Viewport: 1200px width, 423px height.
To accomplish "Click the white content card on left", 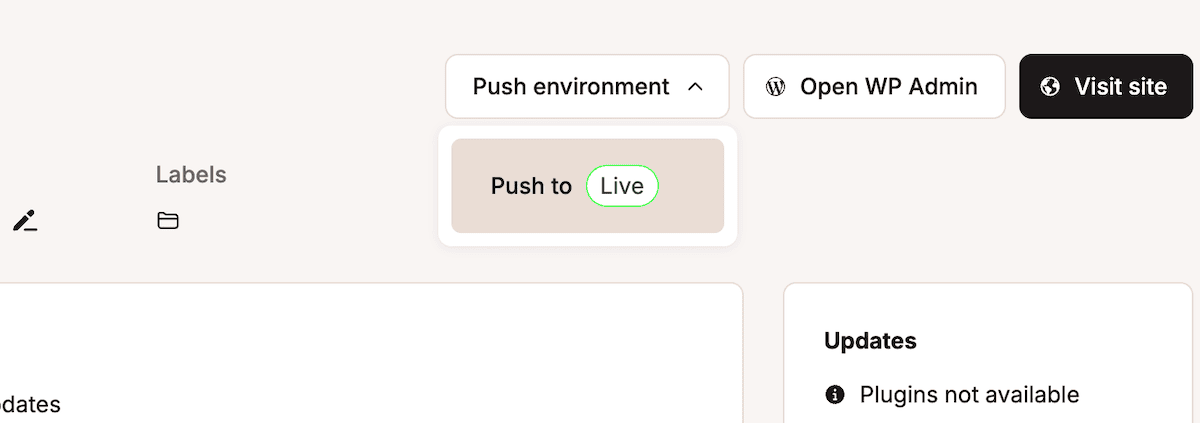I will click(370, 350).
